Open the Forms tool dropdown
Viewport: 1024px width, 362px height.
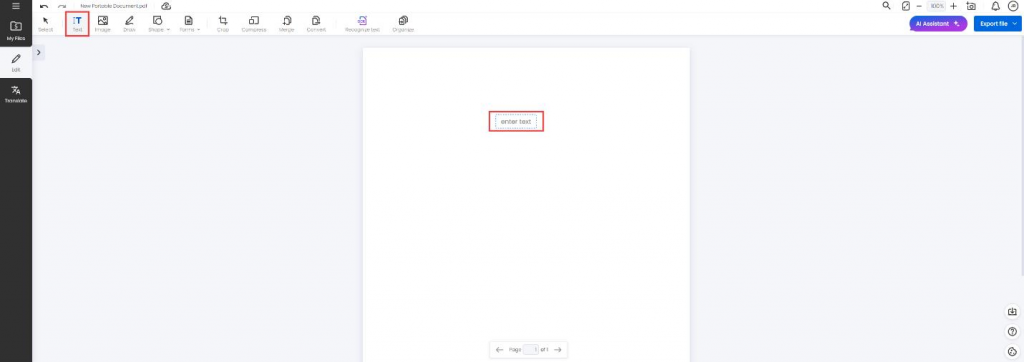(x=189, y=24)
